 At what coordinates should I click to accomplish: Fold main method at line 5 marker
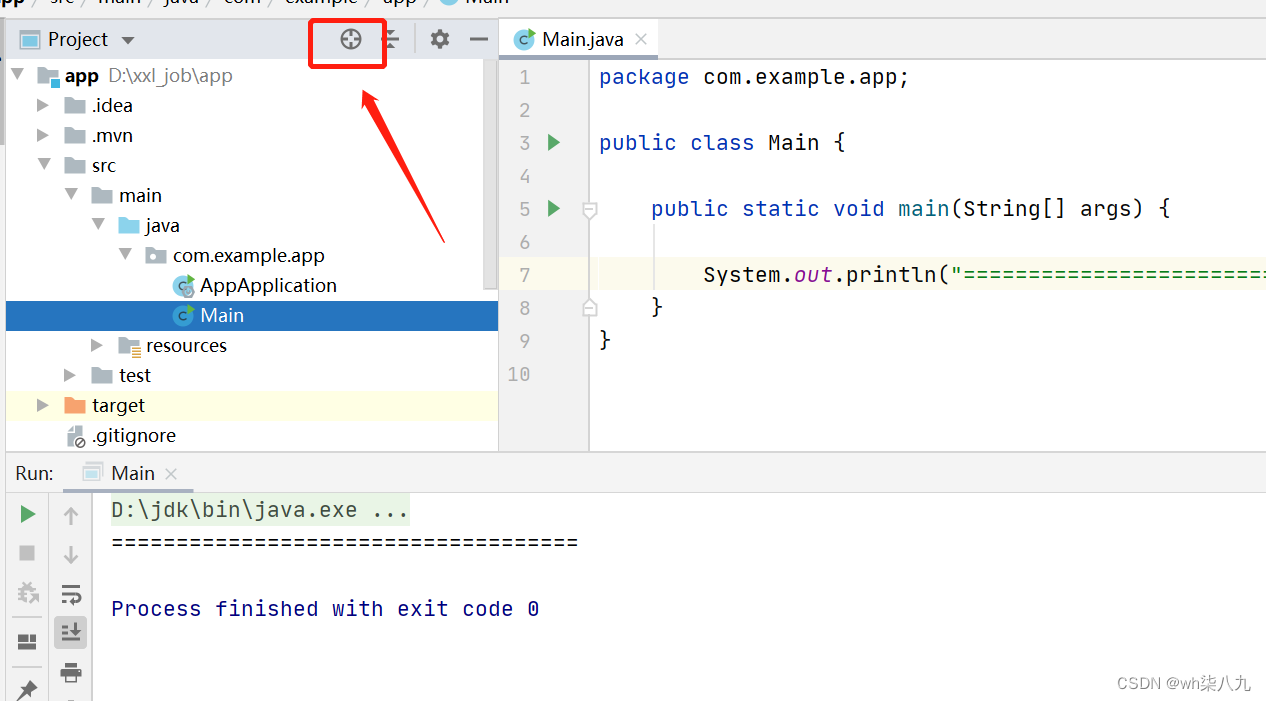tap(589, 210)
